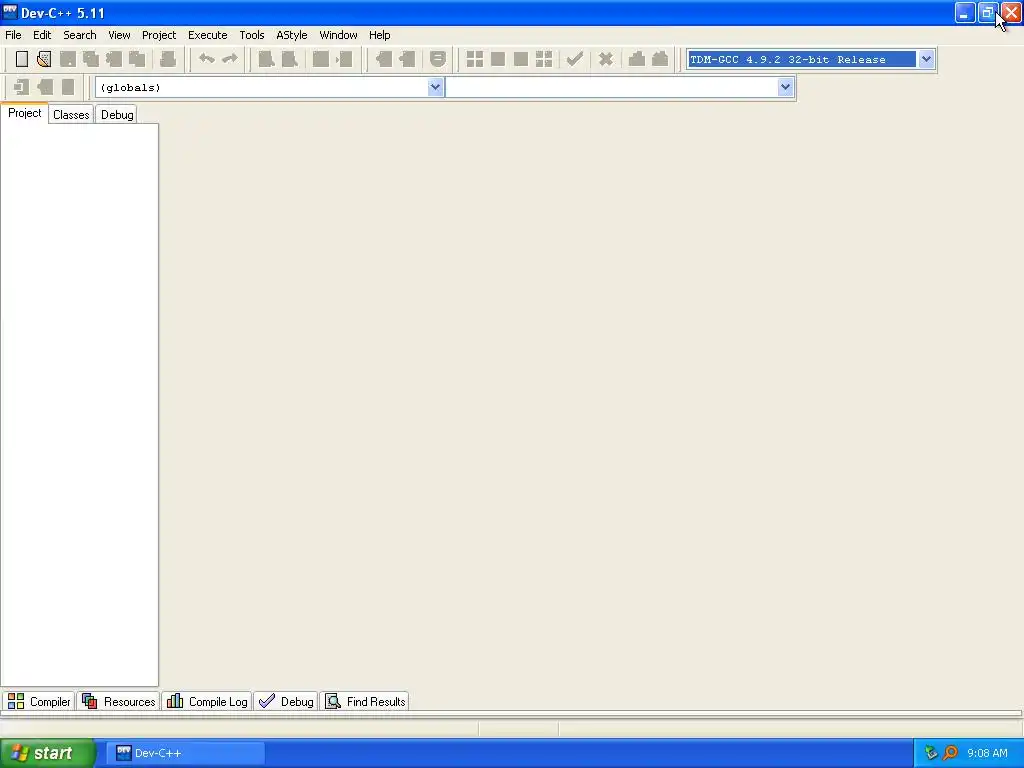Expand the empty function list dropdown arrow

(785, 87)
